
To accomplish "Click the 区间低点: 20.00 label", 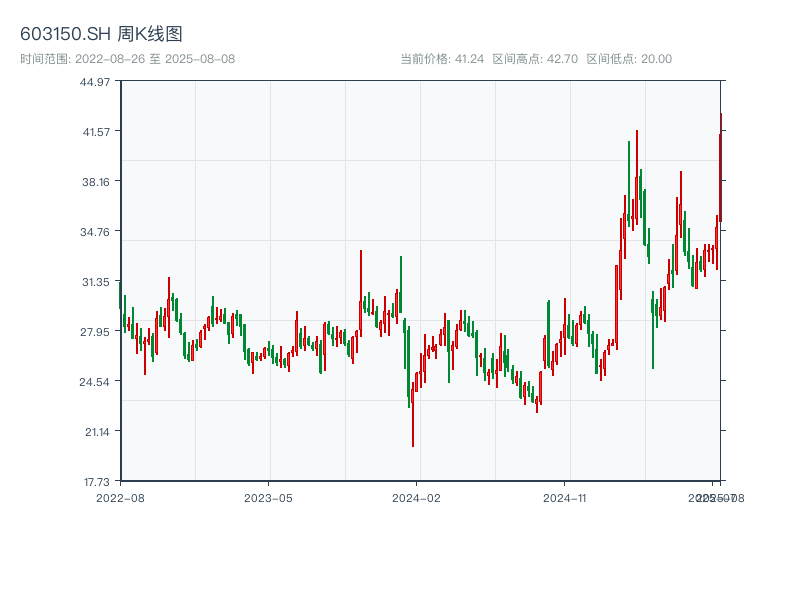I will click(629, 59).
